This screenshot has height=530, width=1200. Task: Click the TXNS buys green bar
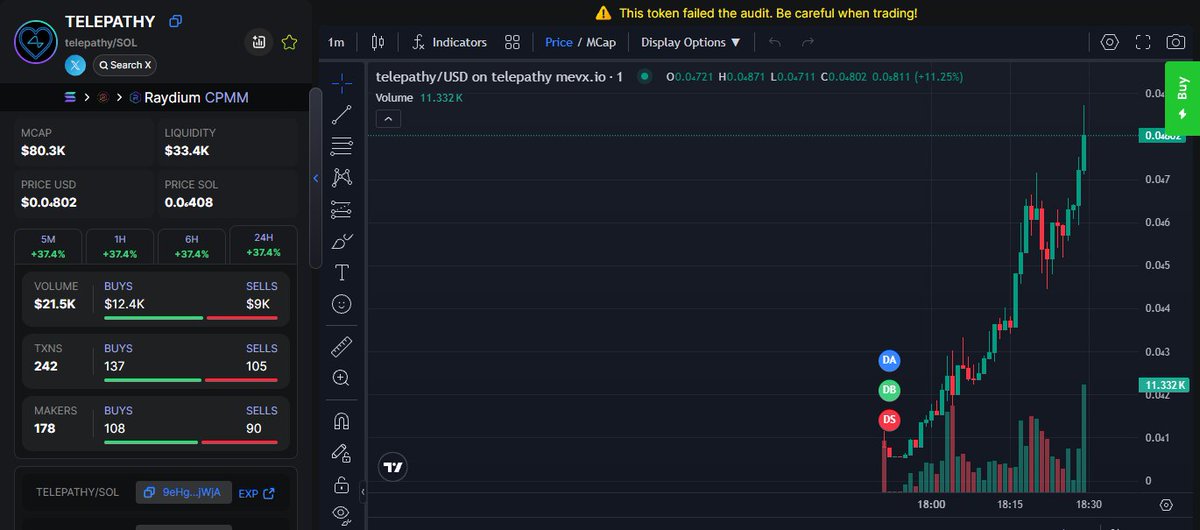click(x=154, y=379)
